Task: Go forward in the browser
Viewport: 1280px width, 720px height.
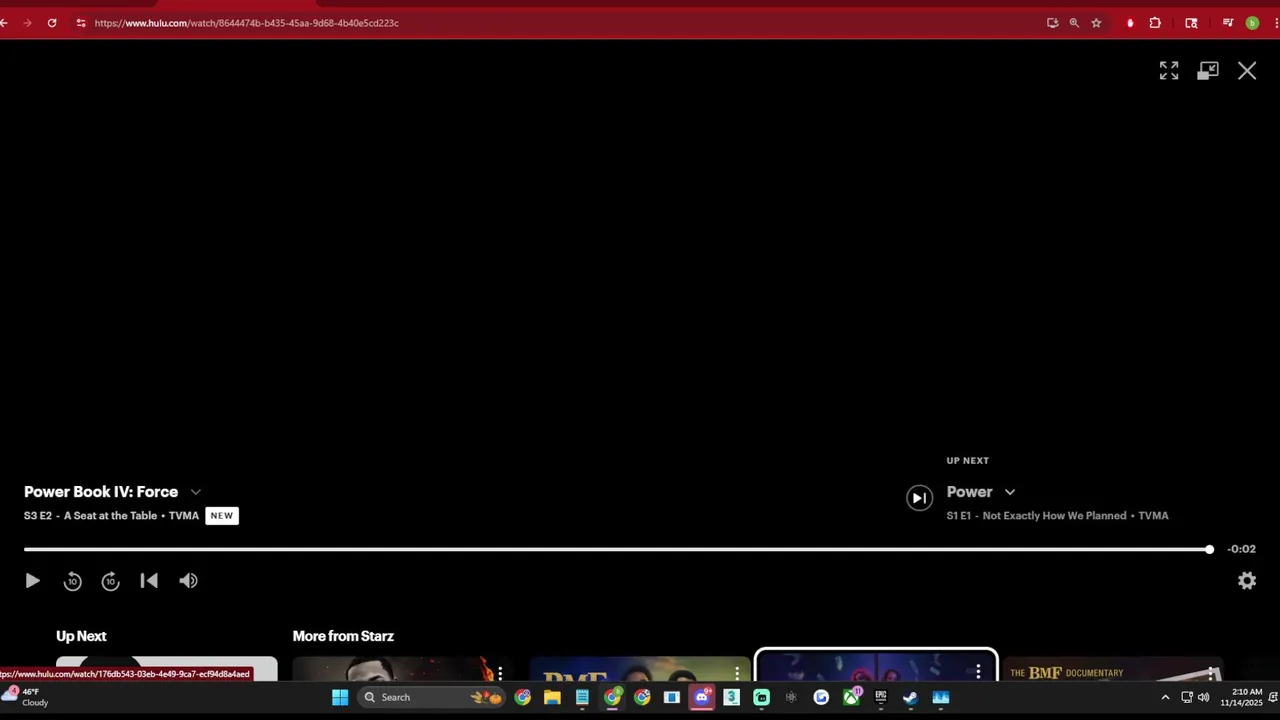Action: (x=27, y=23)
